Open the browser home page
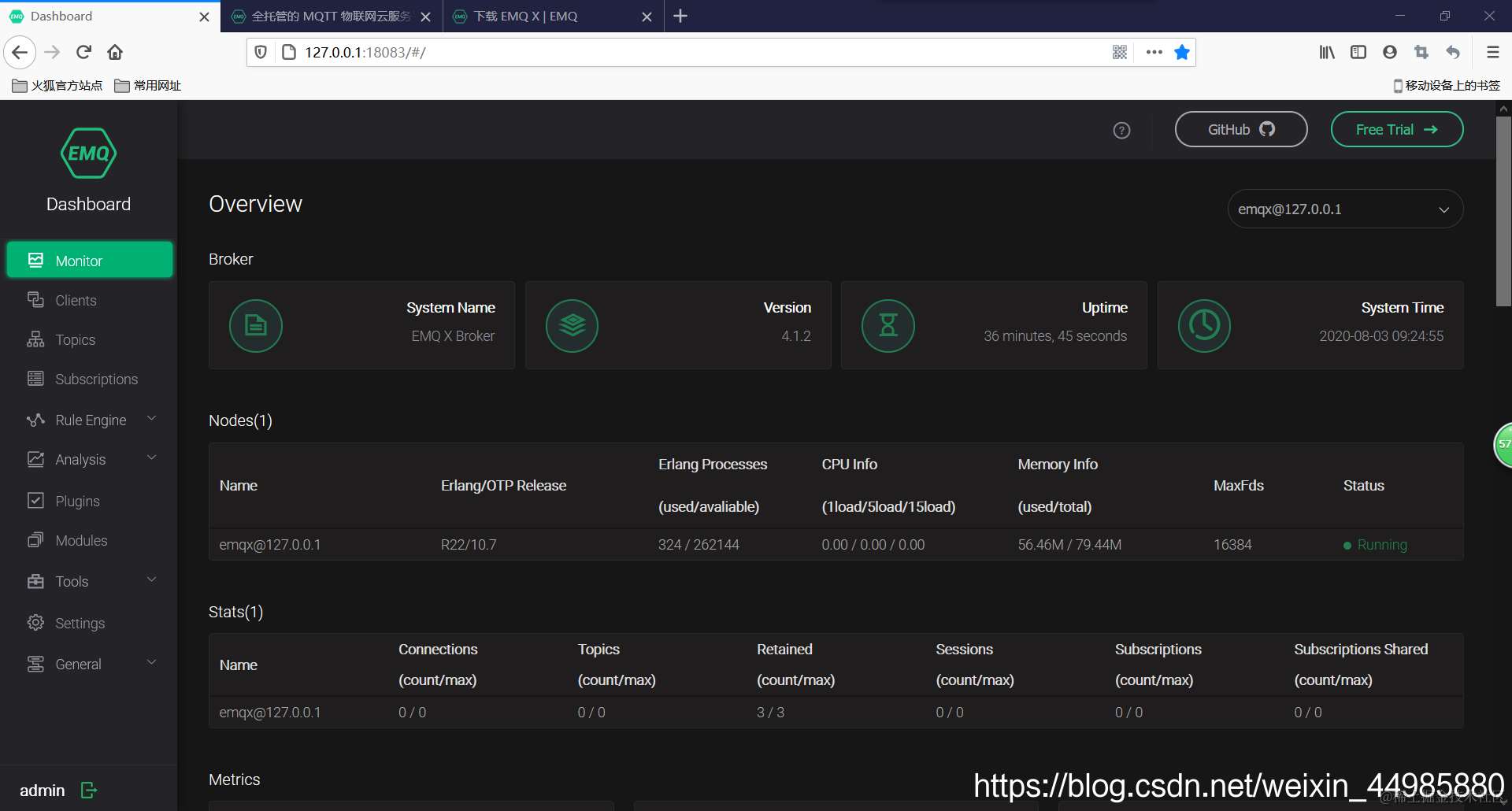 pos(115,52)
